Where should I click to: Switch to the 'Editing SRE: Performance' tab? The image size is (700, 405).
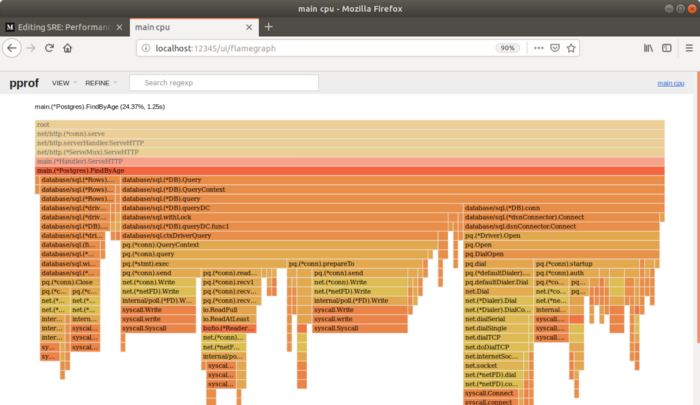pyautogui.click(x=65, y=27)
